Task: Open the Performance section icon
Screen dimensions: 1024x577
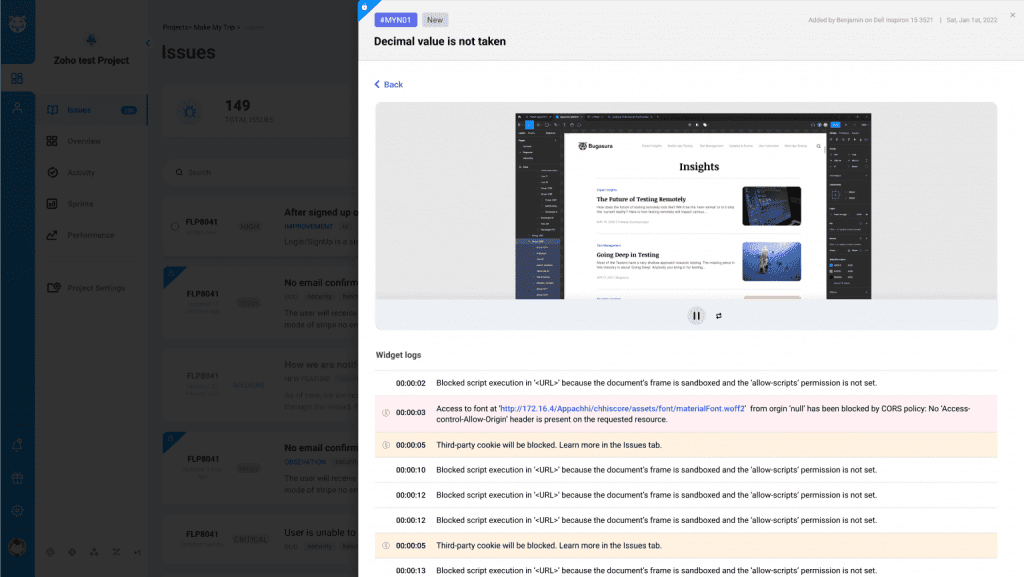Action: point(52,235)
